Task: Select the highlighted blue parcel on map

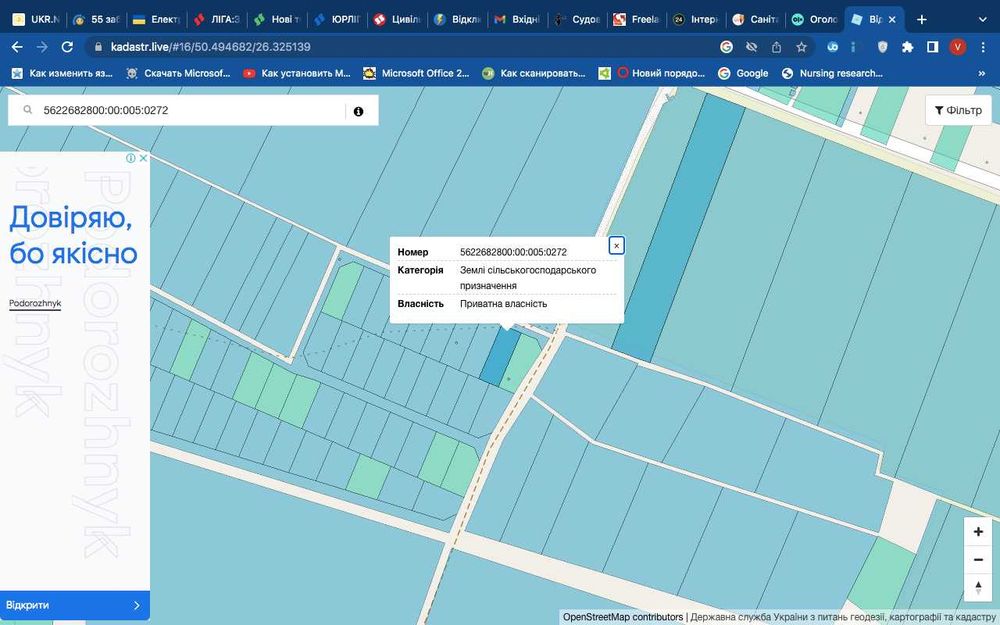Action: (x=499, y=357)
